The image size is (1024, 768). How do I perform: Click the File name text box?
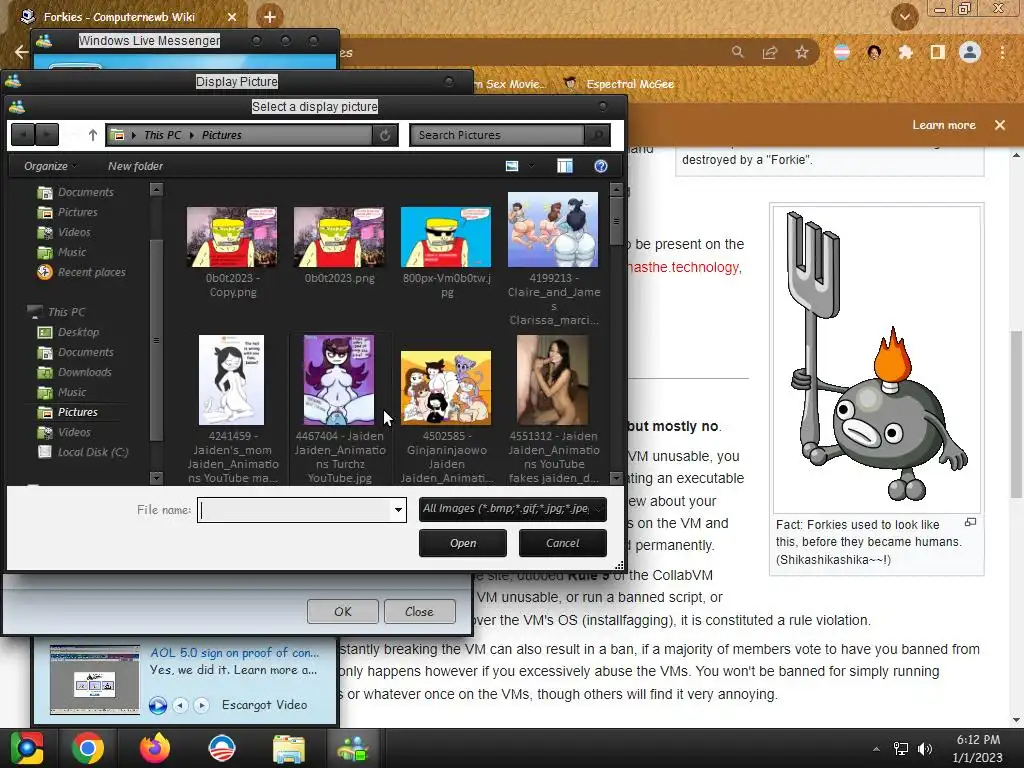(x=294, y=510)
